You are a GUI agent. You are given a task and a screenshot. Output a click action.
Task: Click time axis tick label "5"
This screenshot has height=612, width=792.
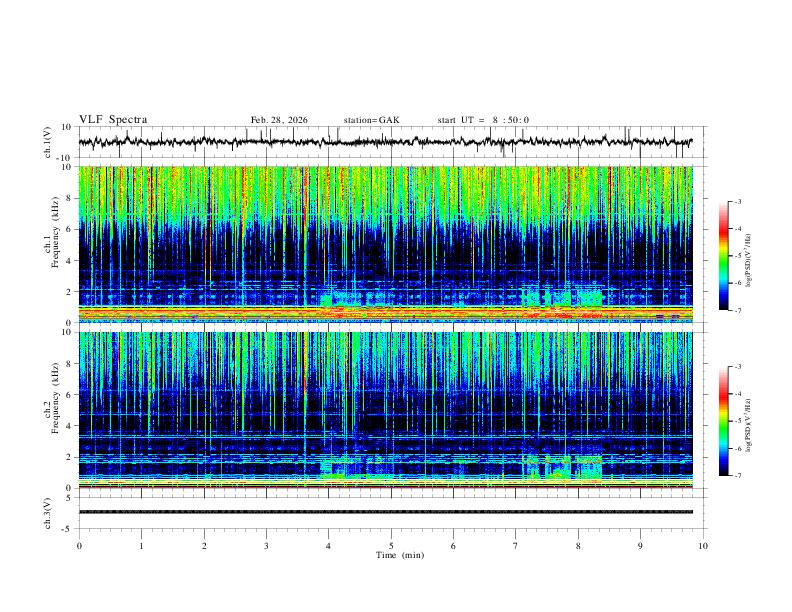391,546
